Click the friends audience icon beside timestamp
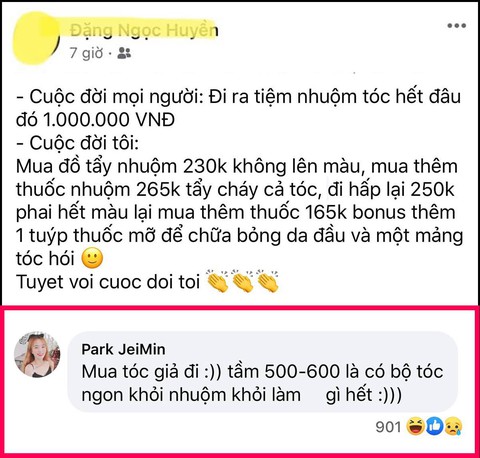Viewport: 480px width, 458px height. (124, 53)
